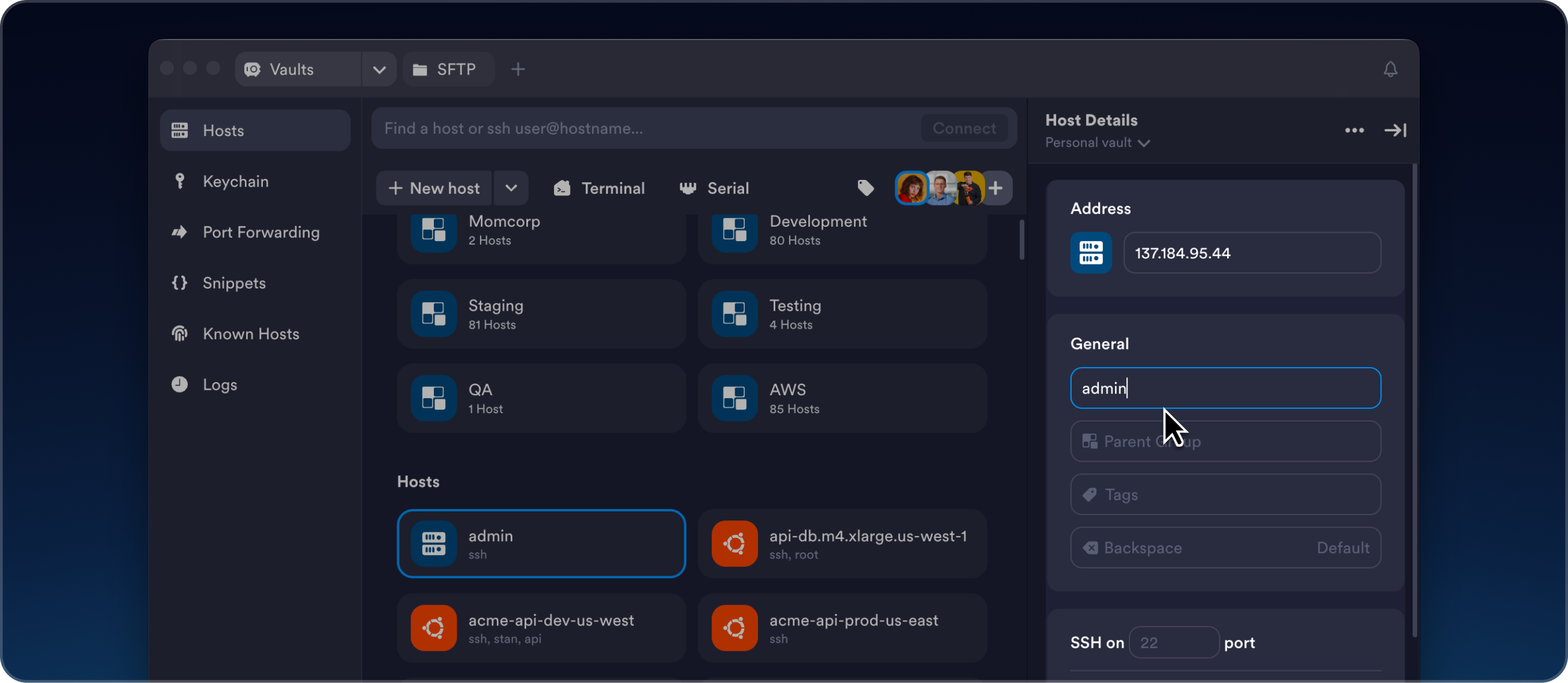1568x683 pixels.
Task: Open the Parent Group selector
Action: click(x=1225, y=441)
